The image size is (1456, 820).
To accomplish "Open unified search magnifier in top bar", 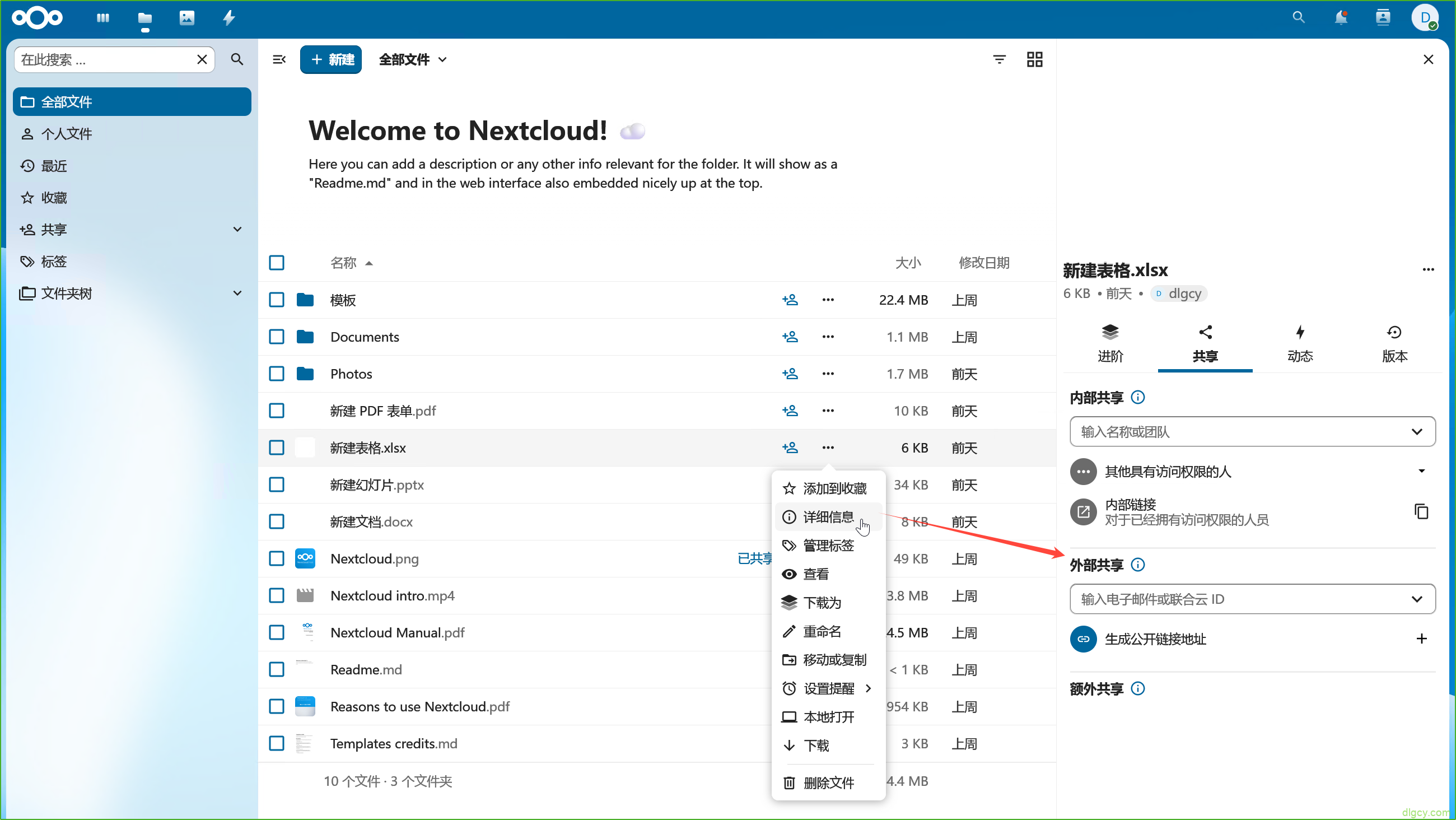I will coord(1298,17).
